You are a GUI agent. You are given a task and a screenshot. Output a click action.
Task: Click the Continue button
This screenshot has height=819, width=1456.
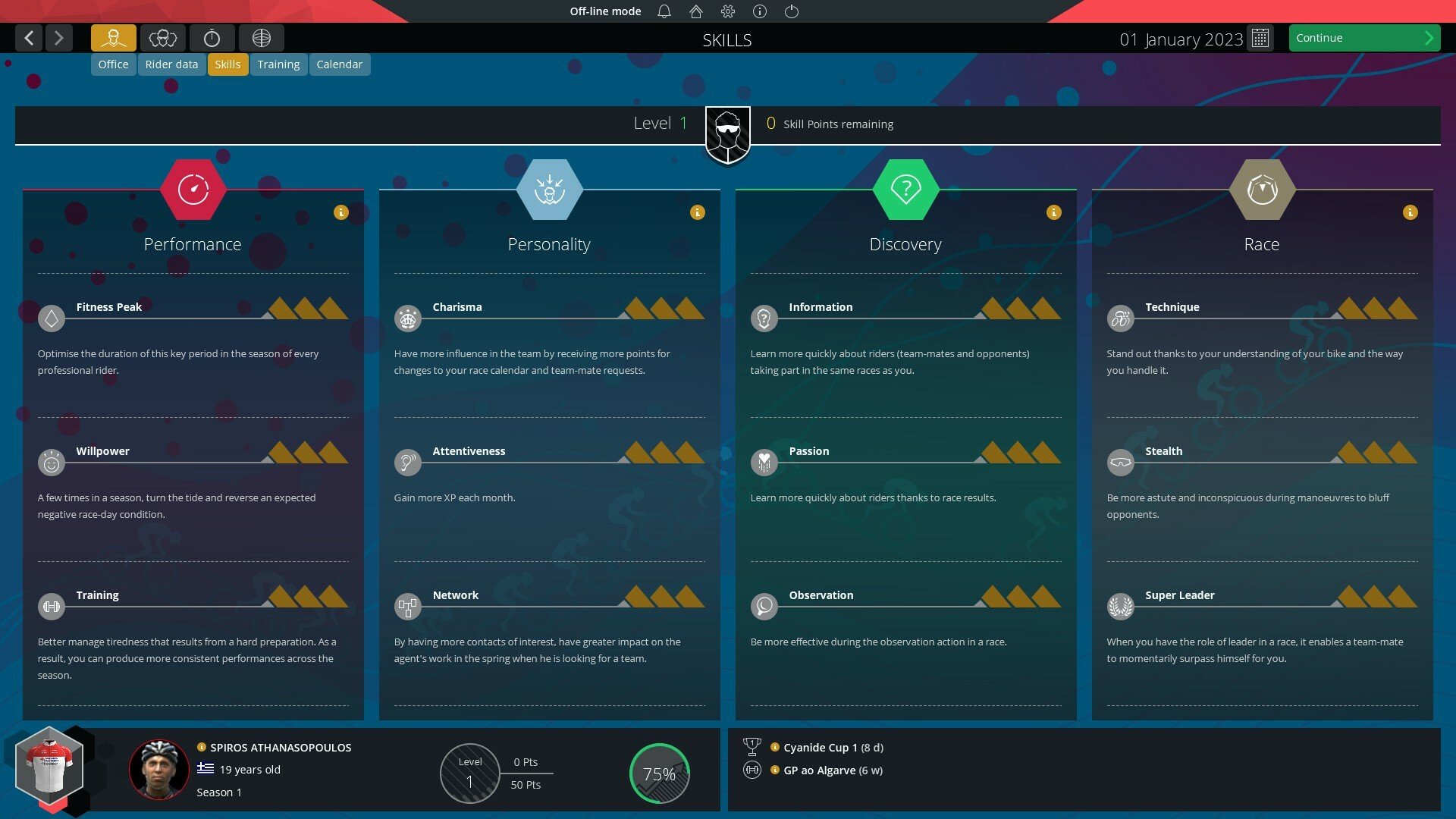tap(1363, 37)
